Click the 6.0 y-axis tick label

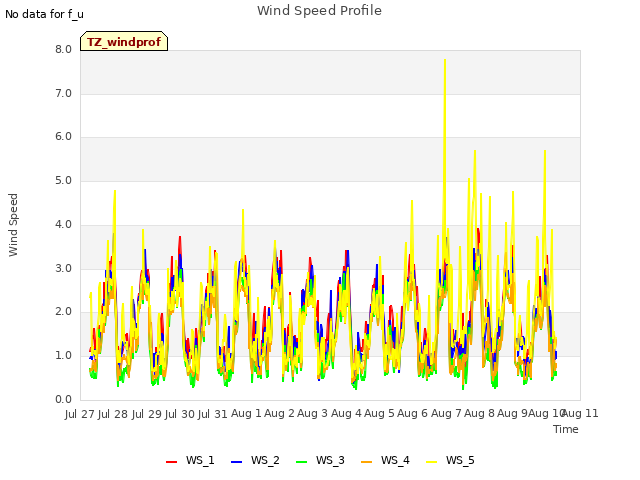[63, 137]
